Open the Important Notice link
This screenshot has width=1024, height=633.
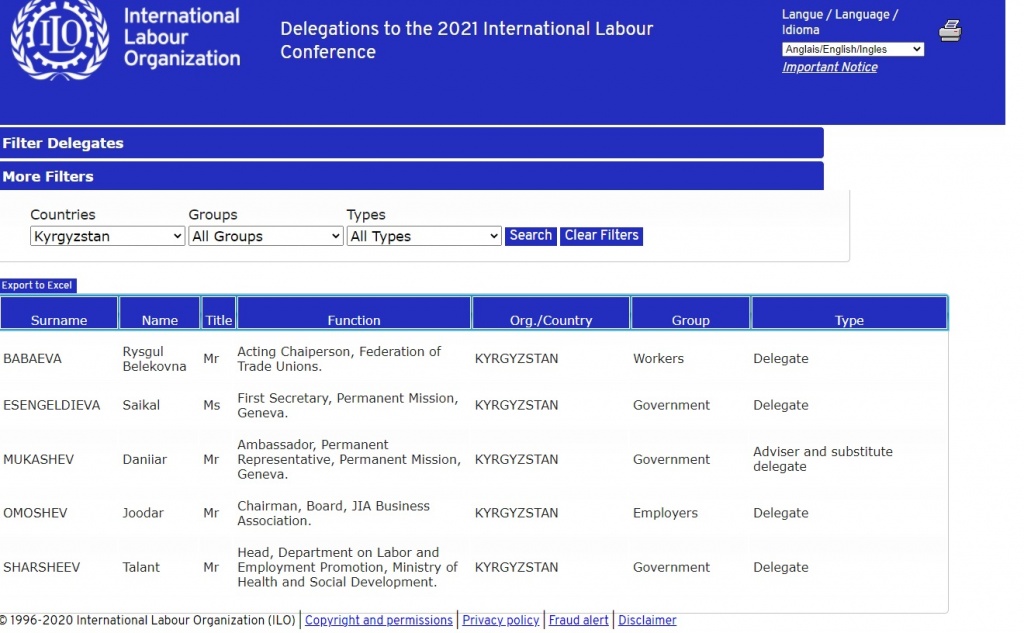[829, 67]
